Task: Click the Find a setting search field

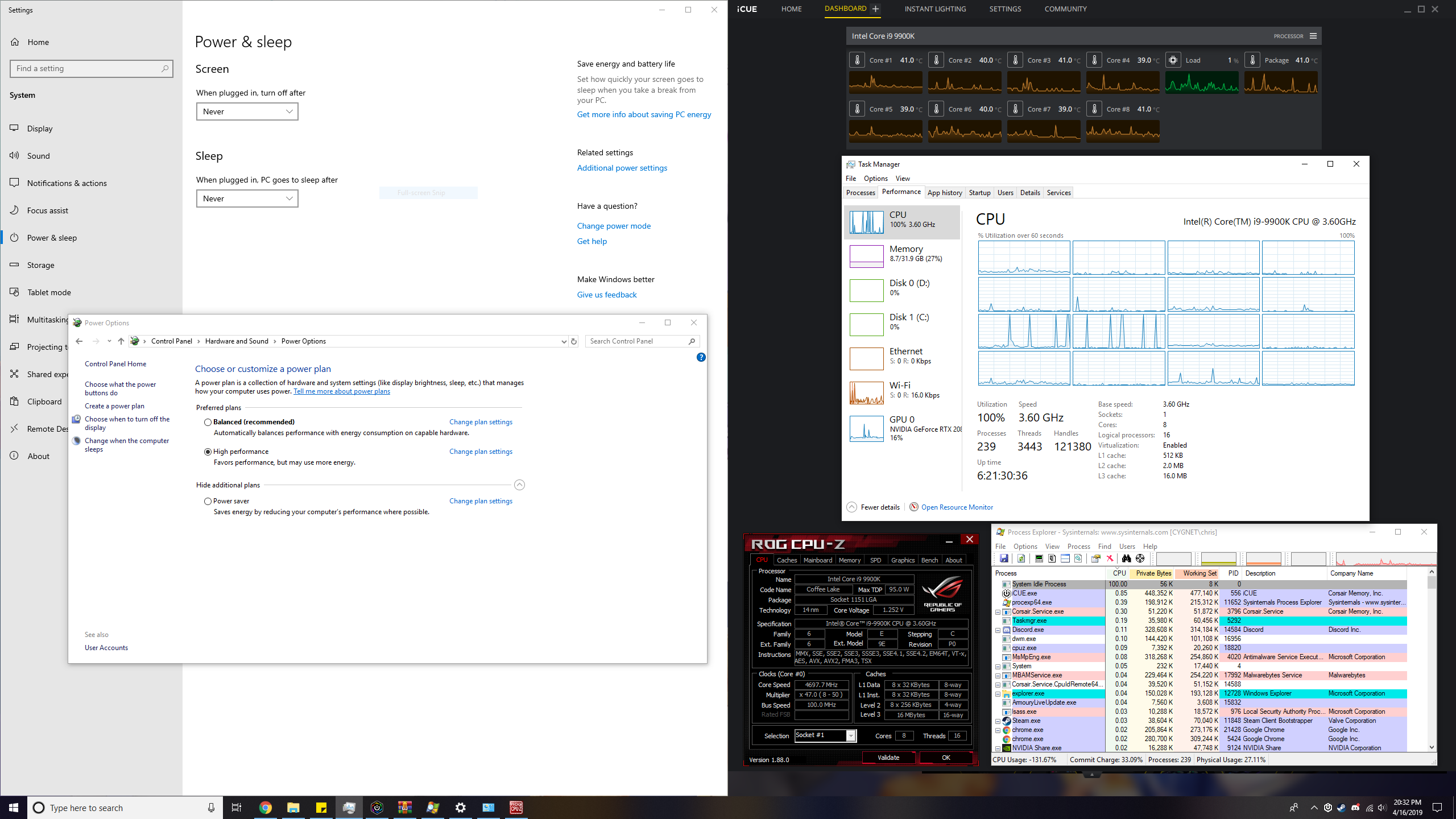Action: (x=91, y=68)
